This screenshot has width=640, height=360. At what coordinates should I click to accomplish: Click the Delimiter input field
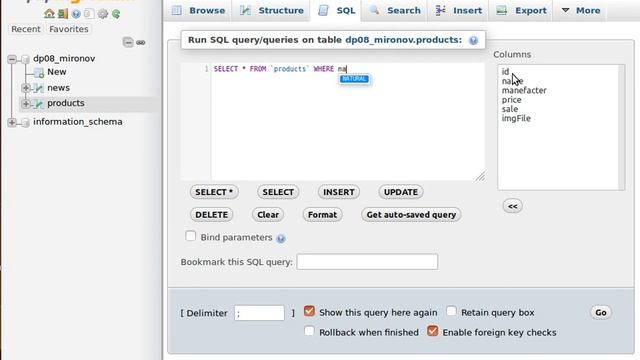coord(259,313)
